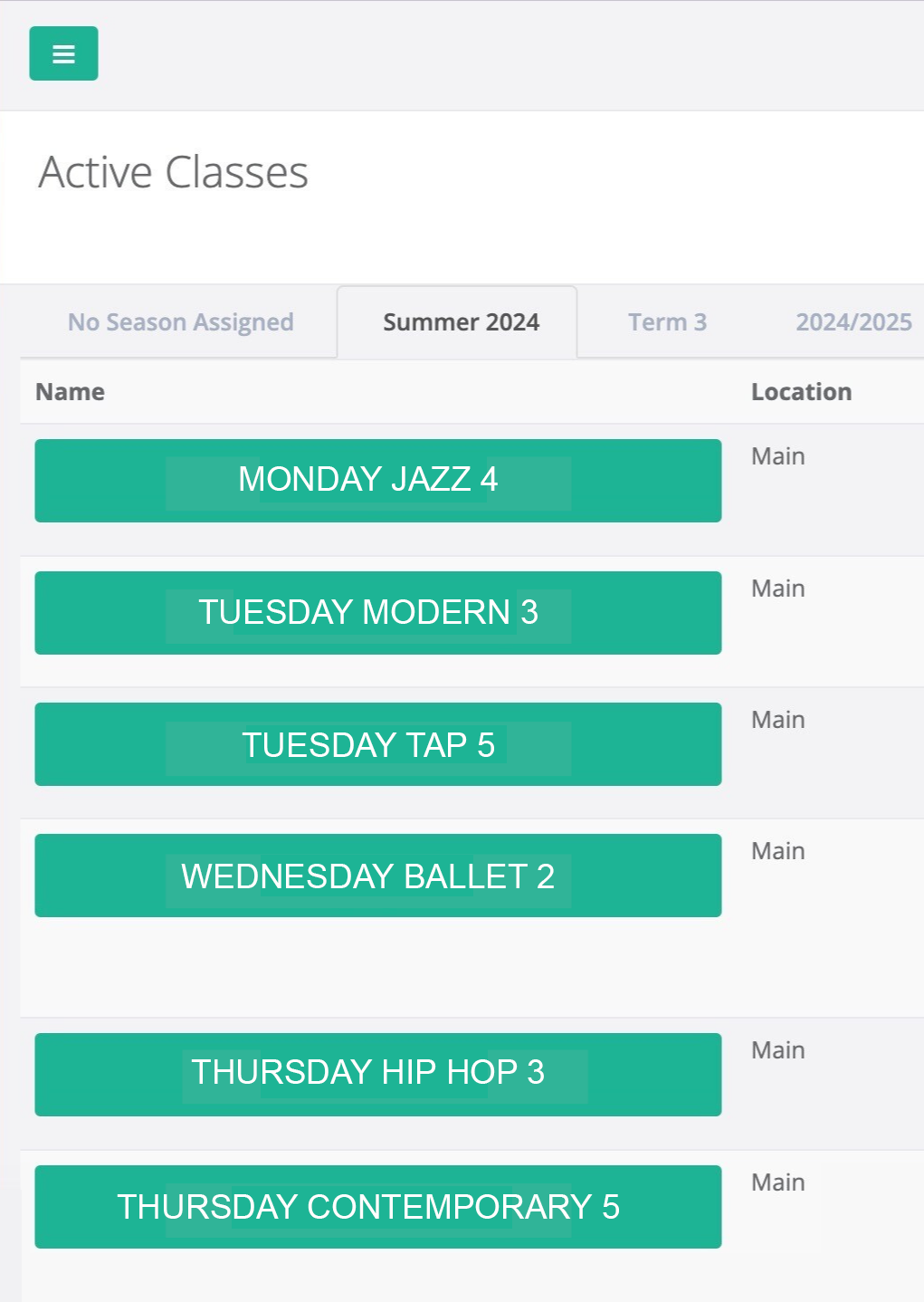Open the THURSDAY CONTEMPORARY 5 class
This screenshot has width=924, height=1302.
[376, 1206]
